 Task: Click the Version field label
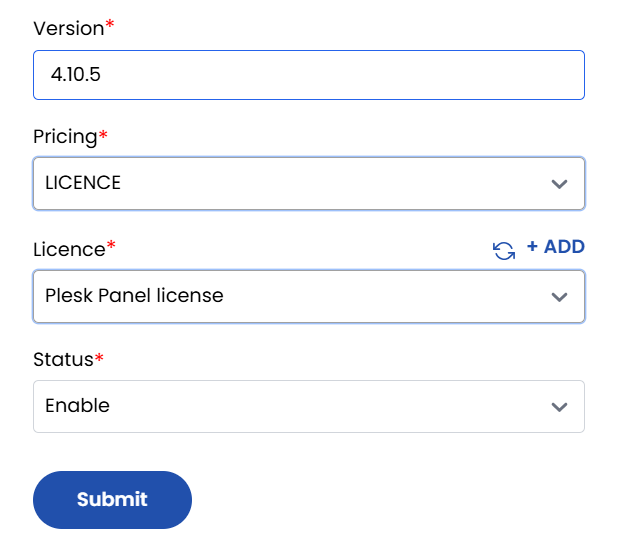tap(68, 29)
